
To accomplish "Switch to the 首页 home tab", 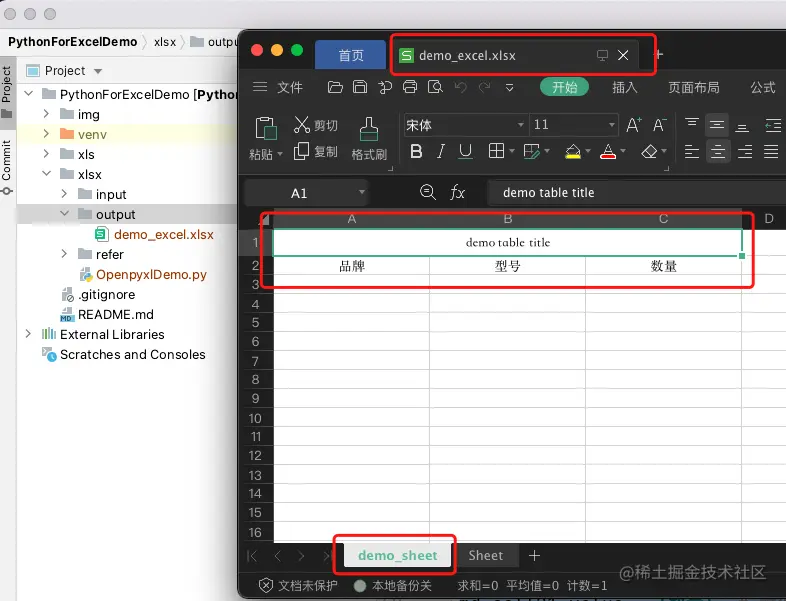I will 350,55.
